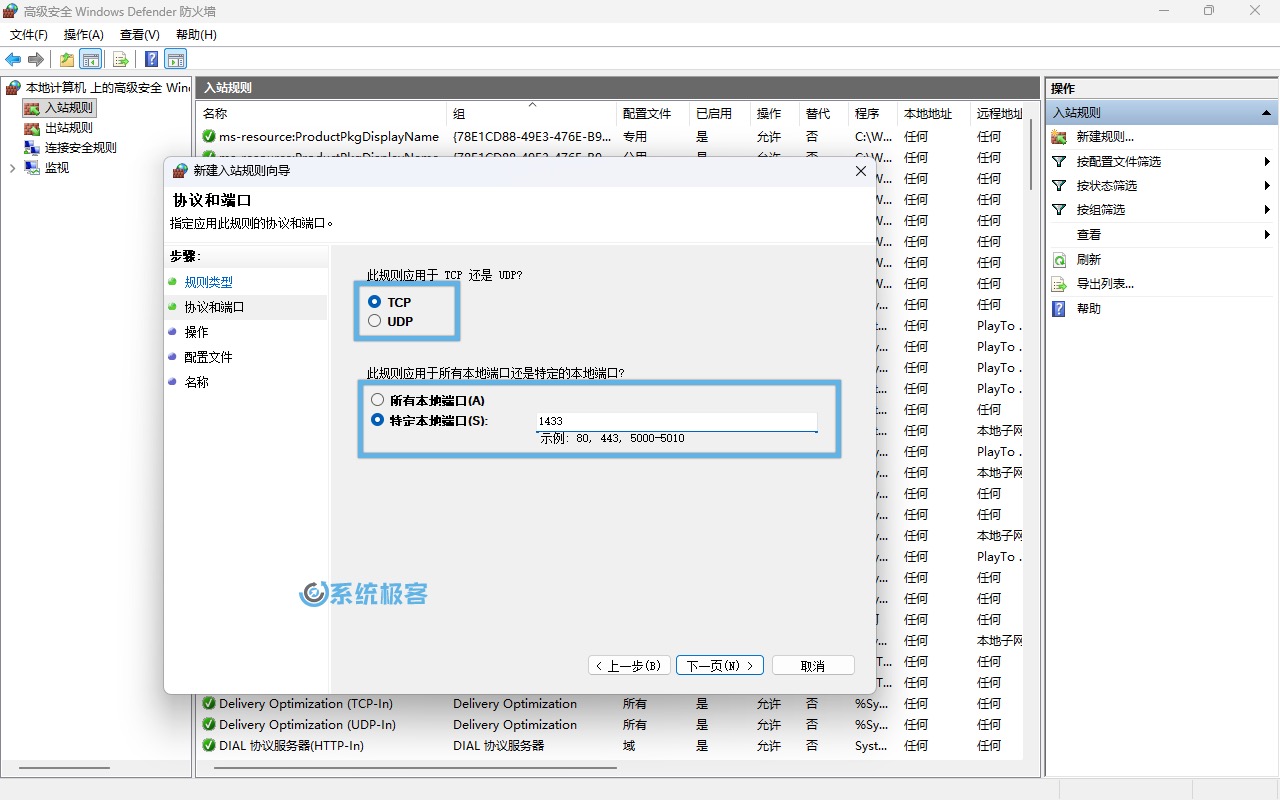Toggle the Show/Hide Console Tree toolbar icon

click(x=91, y=59)
